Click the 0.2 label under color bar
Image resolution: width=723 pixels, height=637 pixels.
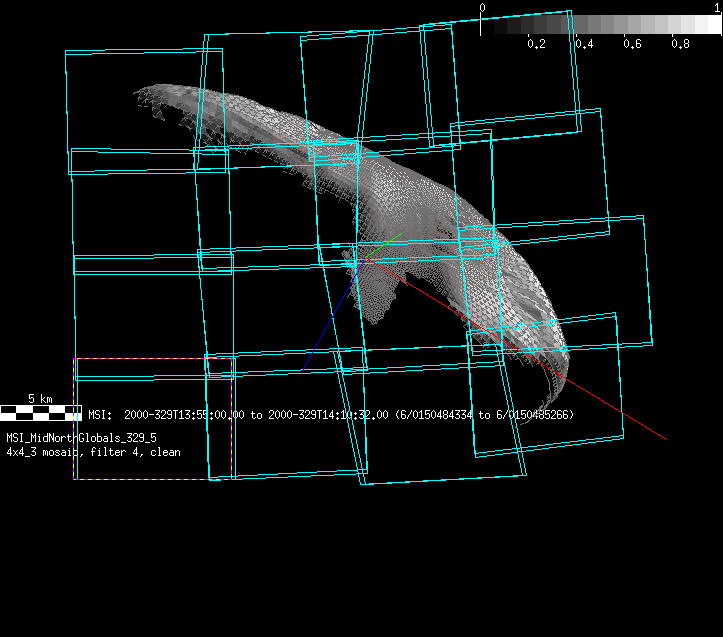point(536,44)
